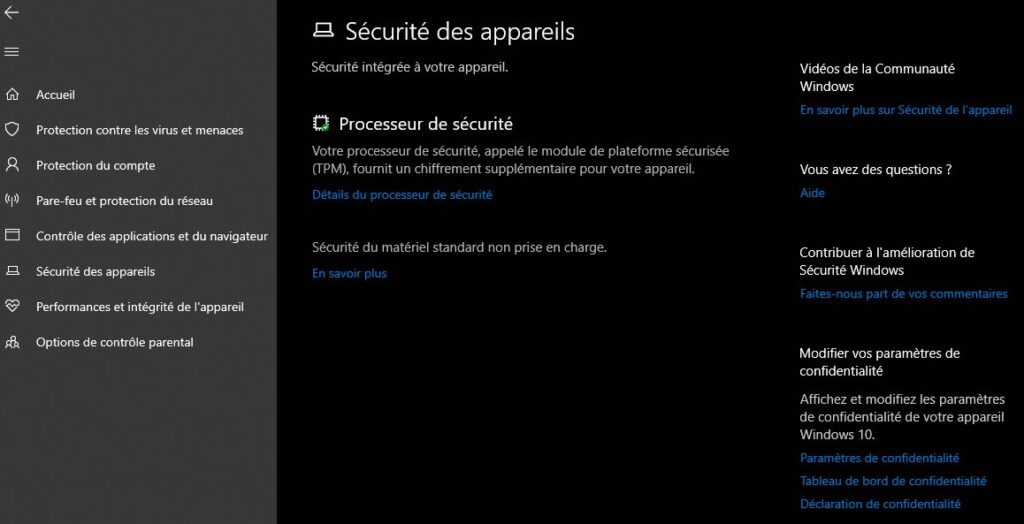This screenshot has height=524, width=1024.
Task: Open Tableau de bord de confidentialité
Action: click(x=893, y=481)
